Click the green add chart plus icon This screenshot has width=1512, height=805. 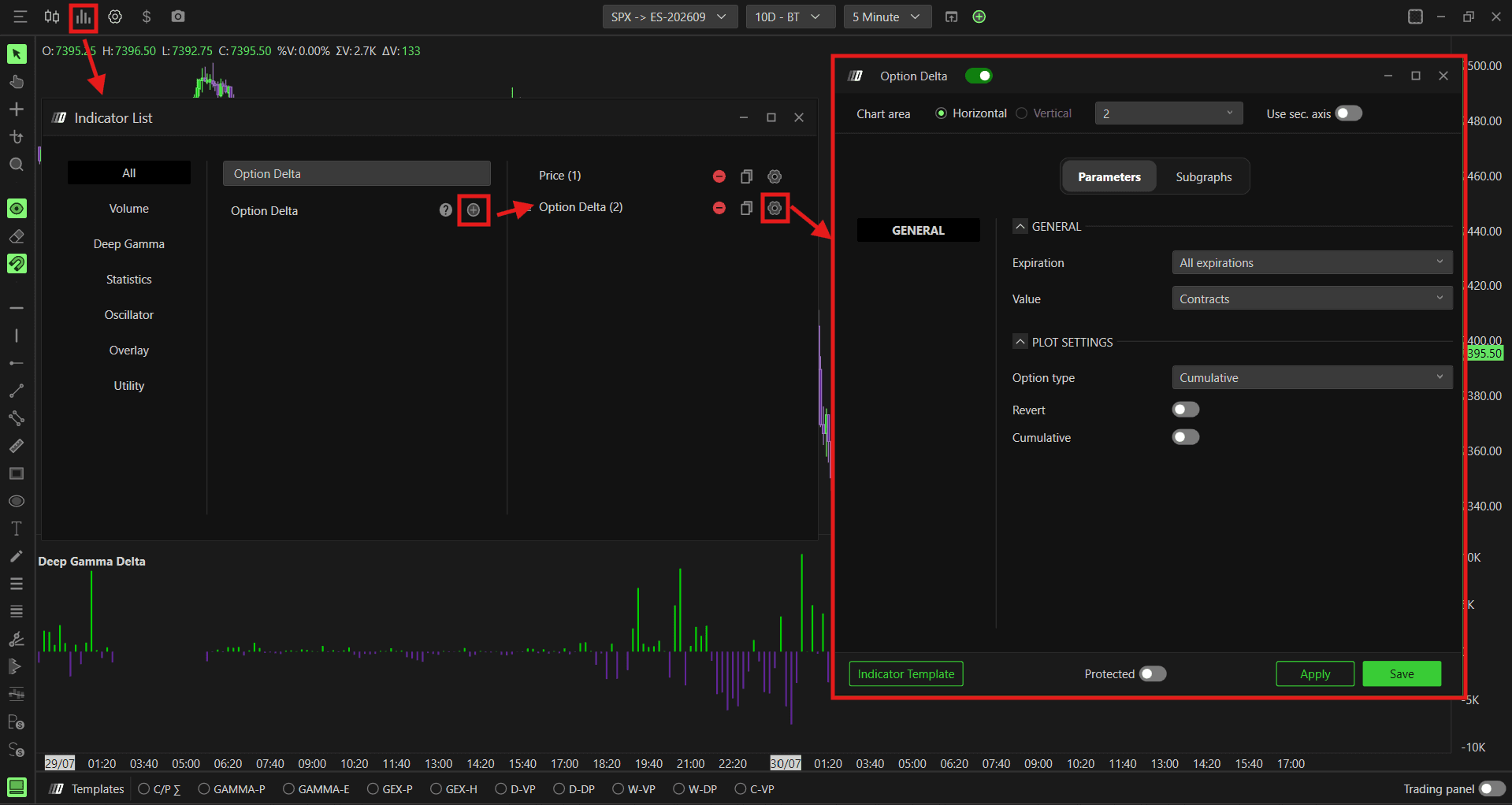(979, 17)
